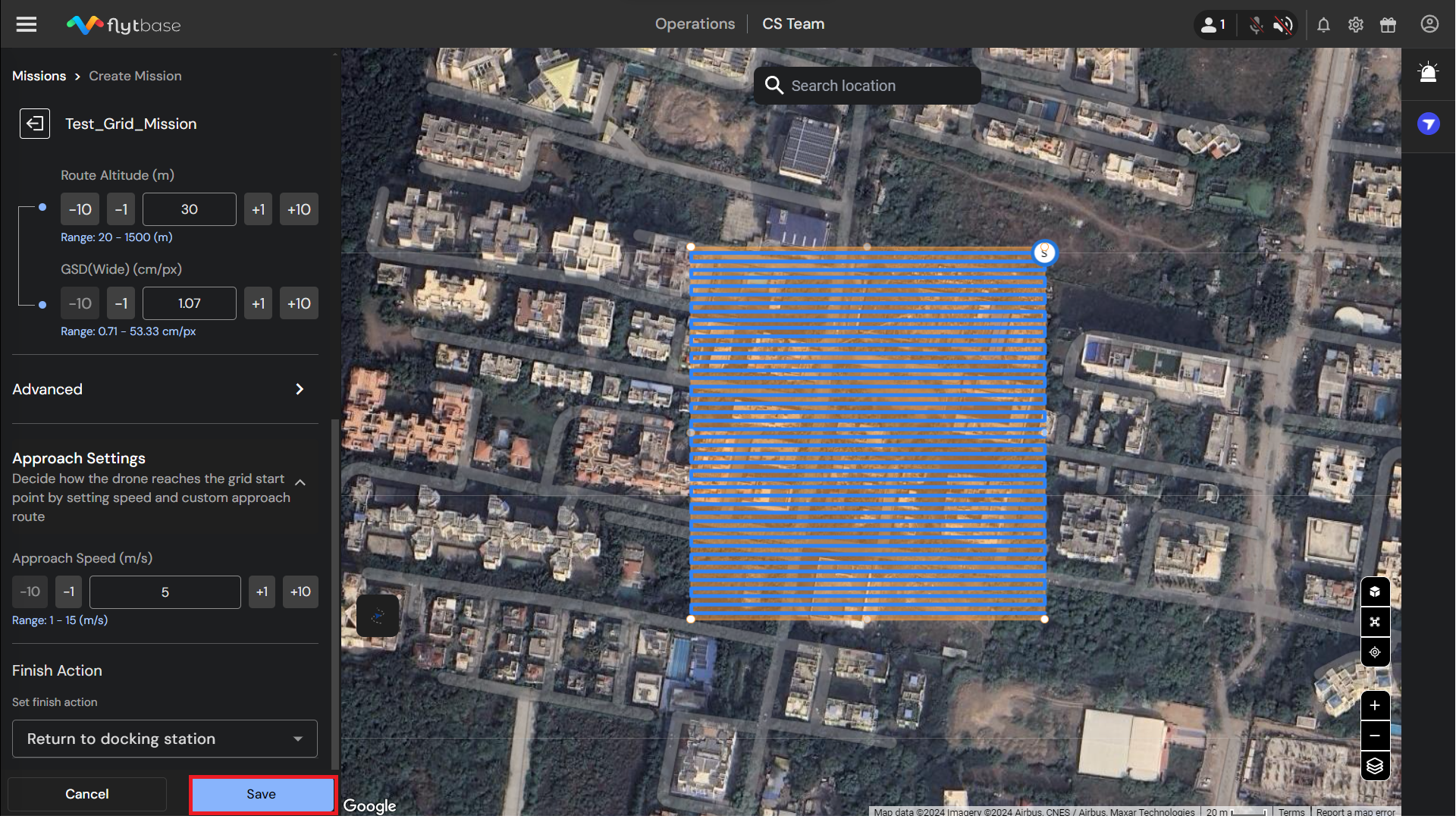Viewport: 1456px width, 819px height.
Task: Open the map layers icon
Action: 1375,766
